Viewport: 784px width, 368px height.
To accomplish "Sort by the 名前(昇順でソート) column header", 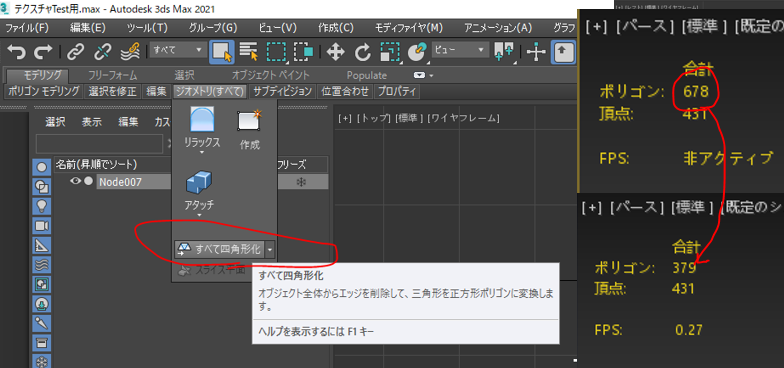I will (96, 164).
